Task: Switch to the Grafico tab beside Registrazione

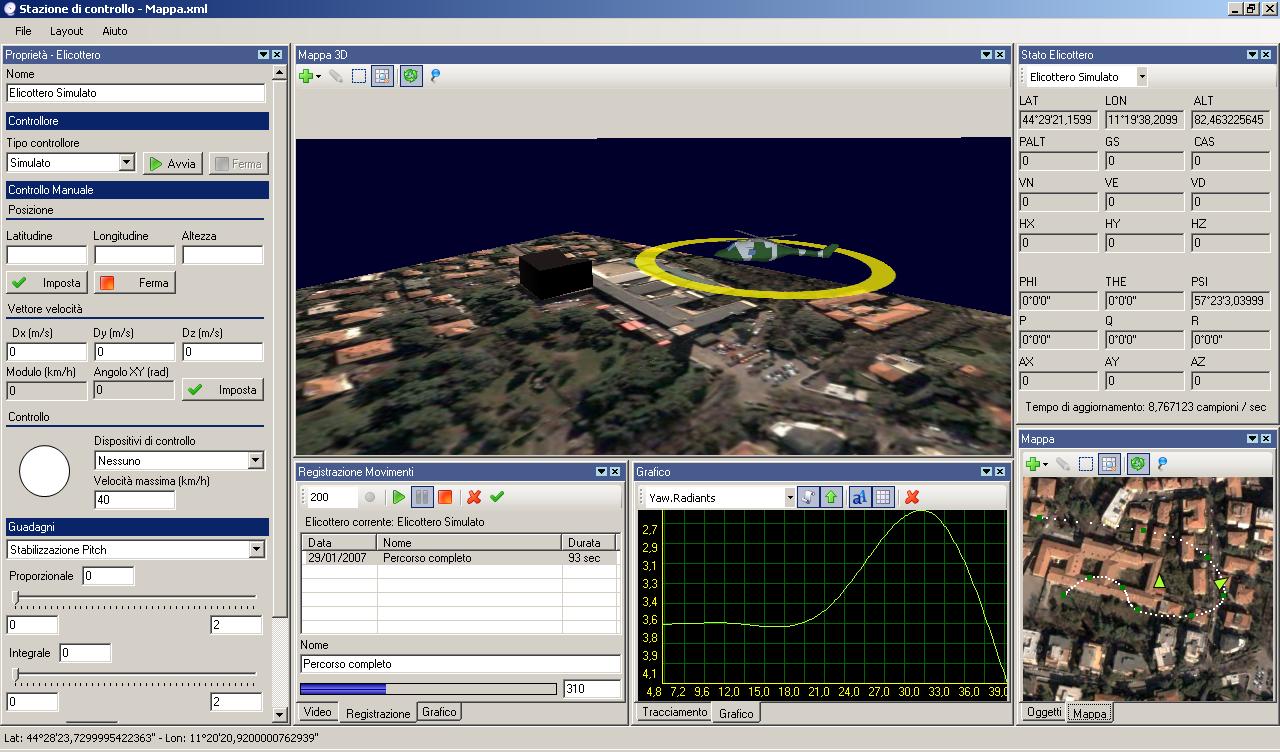Action: point(439,712)
